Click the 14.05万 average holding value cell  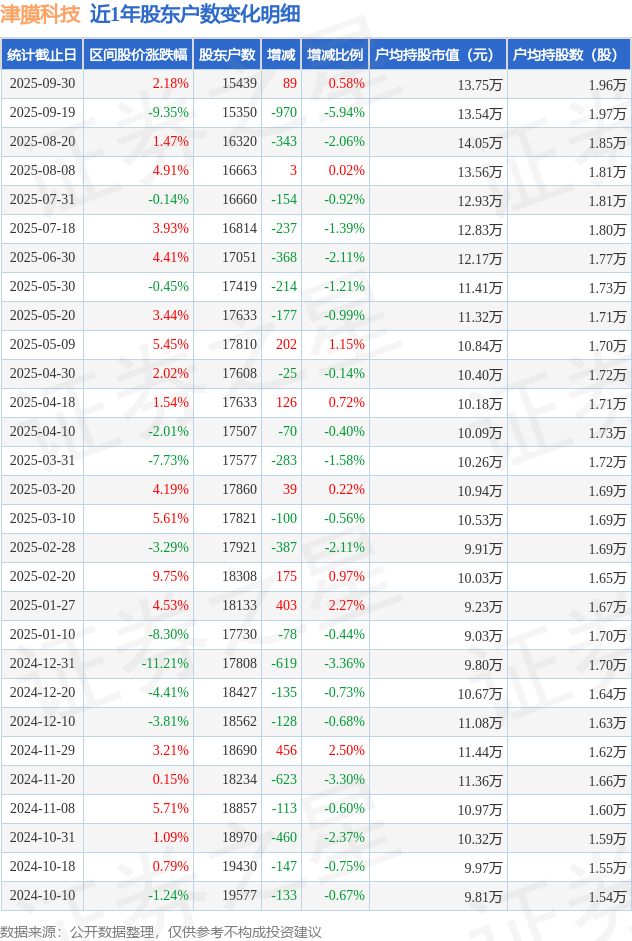click(479, 142)
